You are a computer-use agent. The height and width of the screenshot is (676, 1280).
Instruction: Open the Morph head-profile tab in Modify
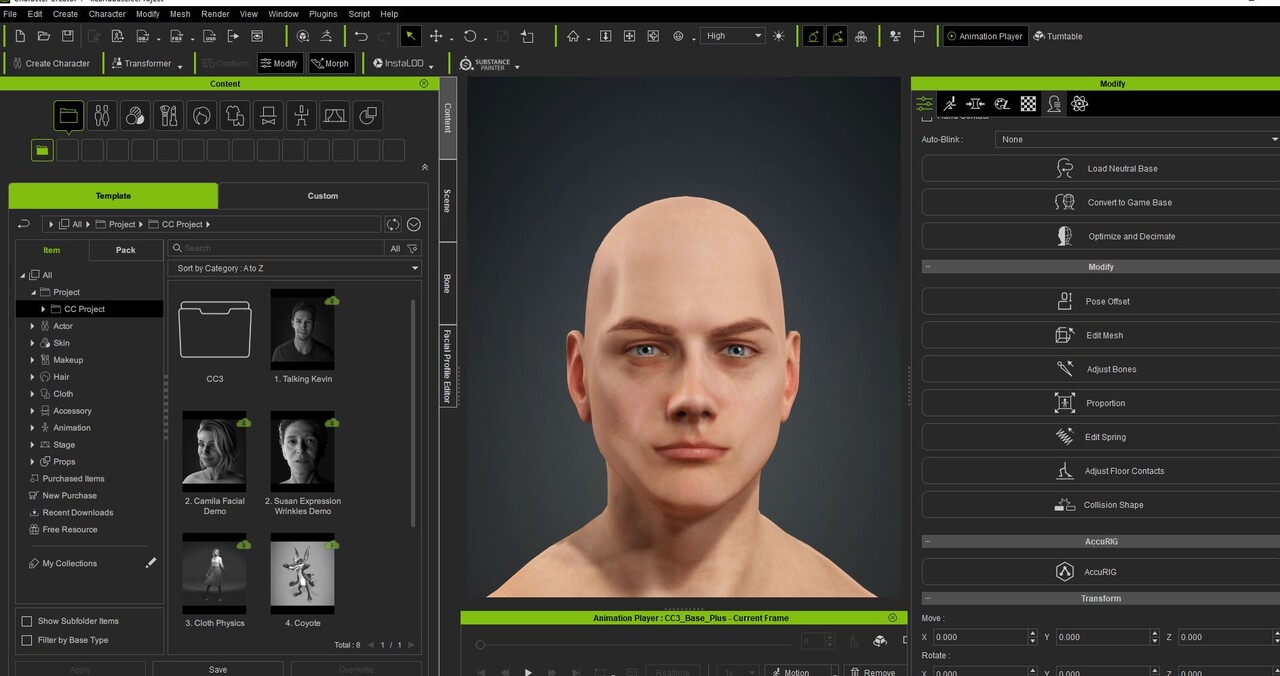[x=1053, y=104]
